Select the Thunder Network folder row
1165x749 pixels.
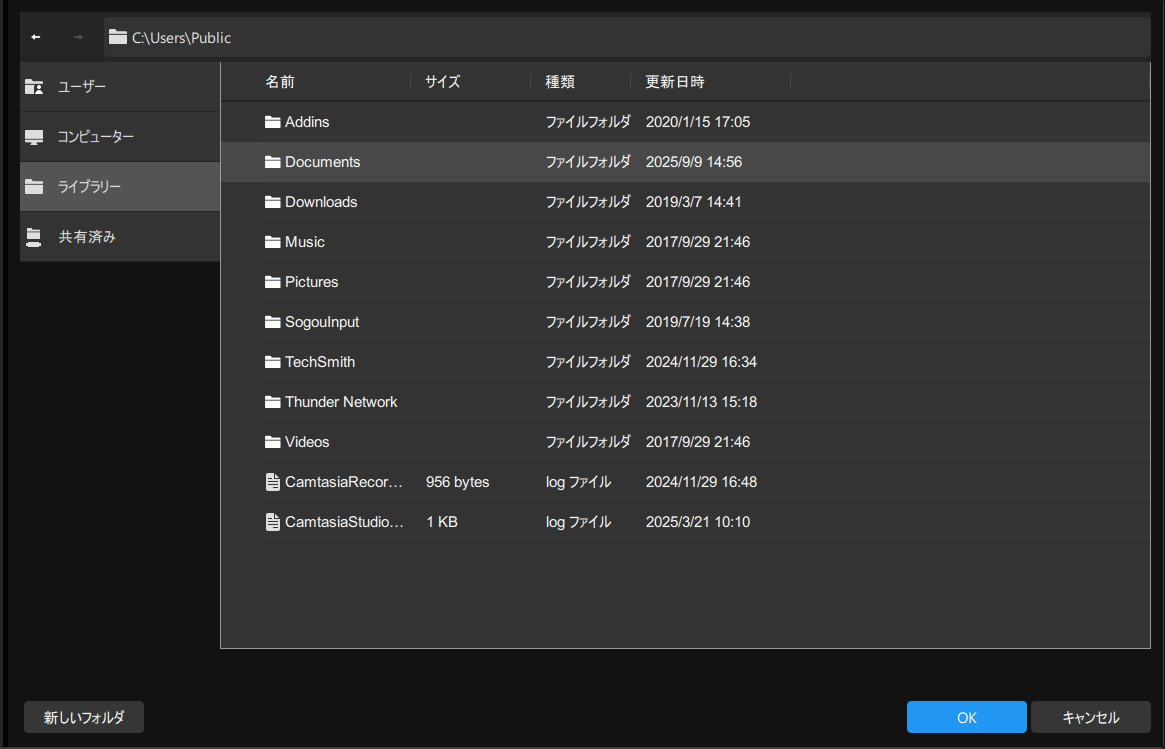pyautogui.click(x=684, y=402)
